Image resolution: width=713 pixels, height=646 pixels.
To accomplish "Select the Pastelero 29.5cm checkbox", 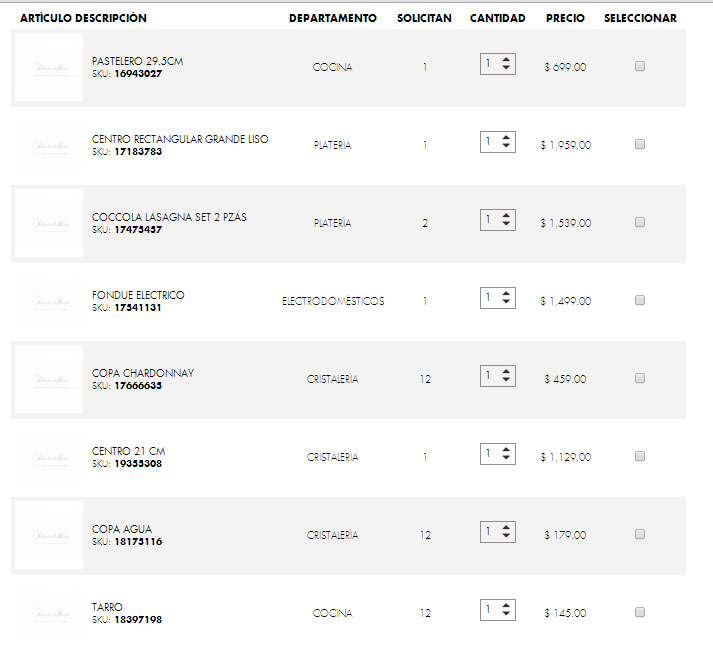I will (640, 66).
